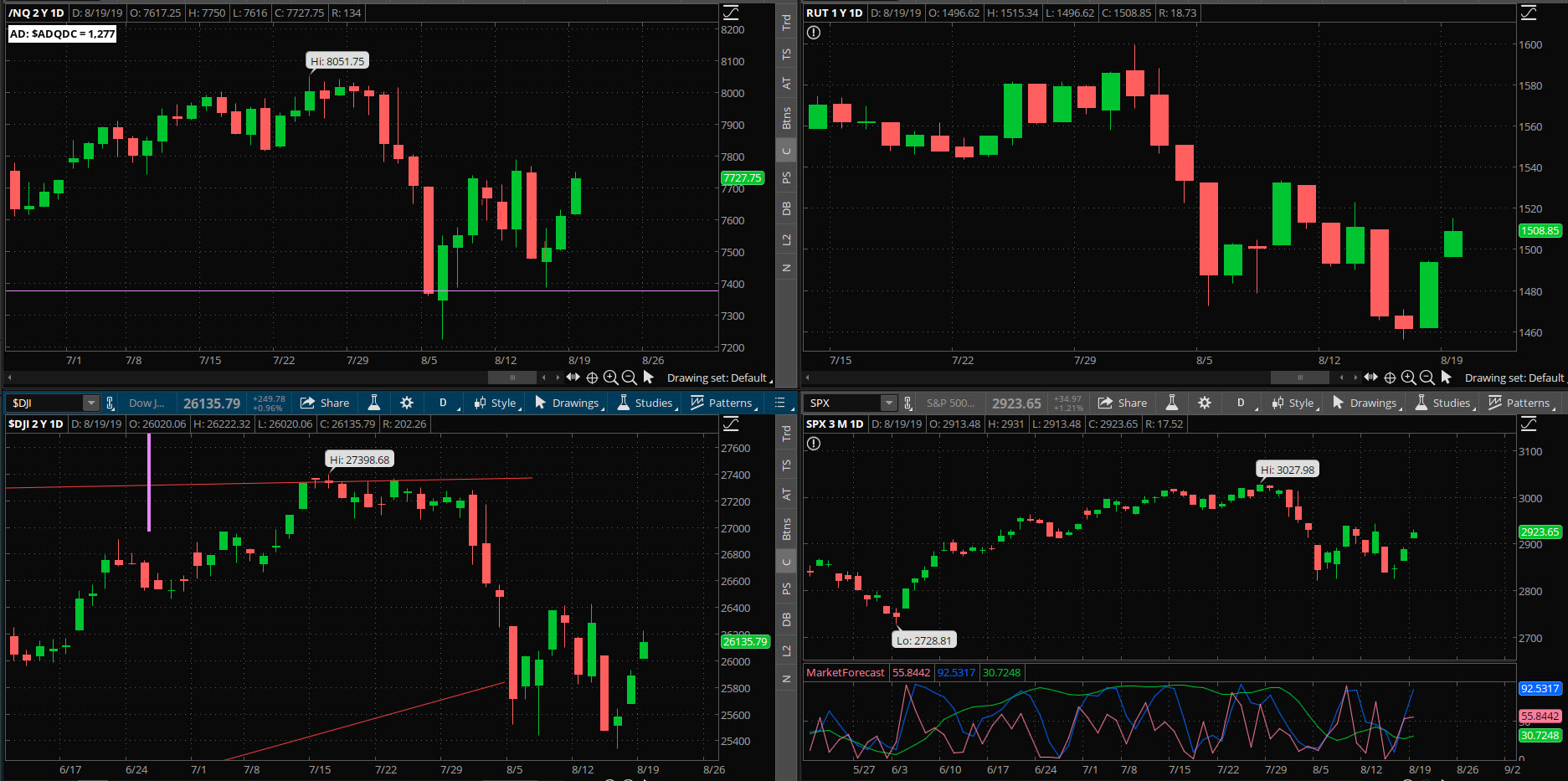This screenshot has width=1568, height=781.
Task: Toggle the DB sidebar tab beside /NQ chart
Action: (786, 208)
